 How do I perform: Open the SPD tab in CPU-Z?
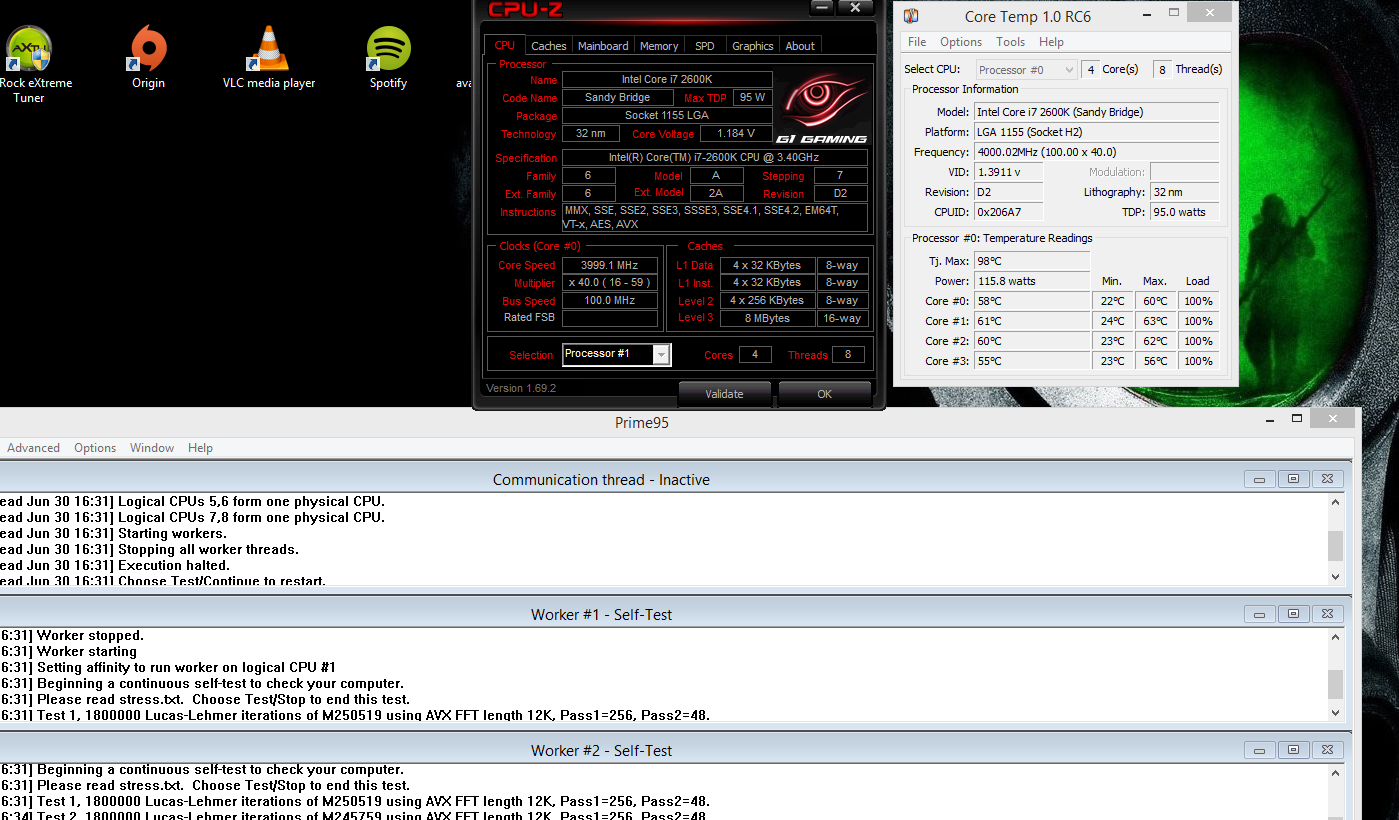705,46
